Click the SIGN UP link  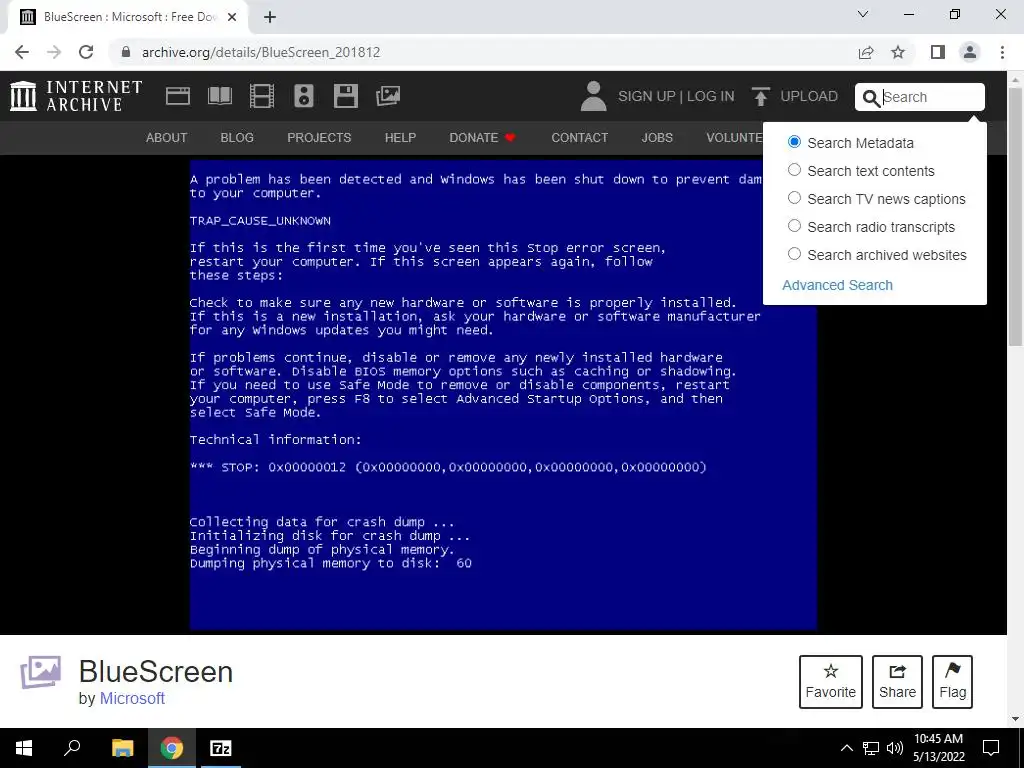(x=647, y=96)
